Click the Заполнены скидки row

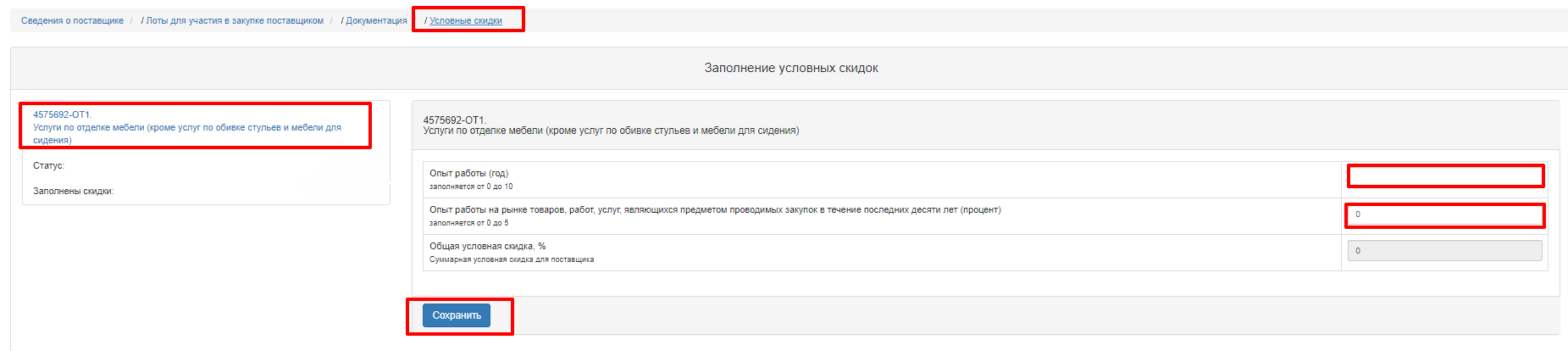(x=206, y=191)
